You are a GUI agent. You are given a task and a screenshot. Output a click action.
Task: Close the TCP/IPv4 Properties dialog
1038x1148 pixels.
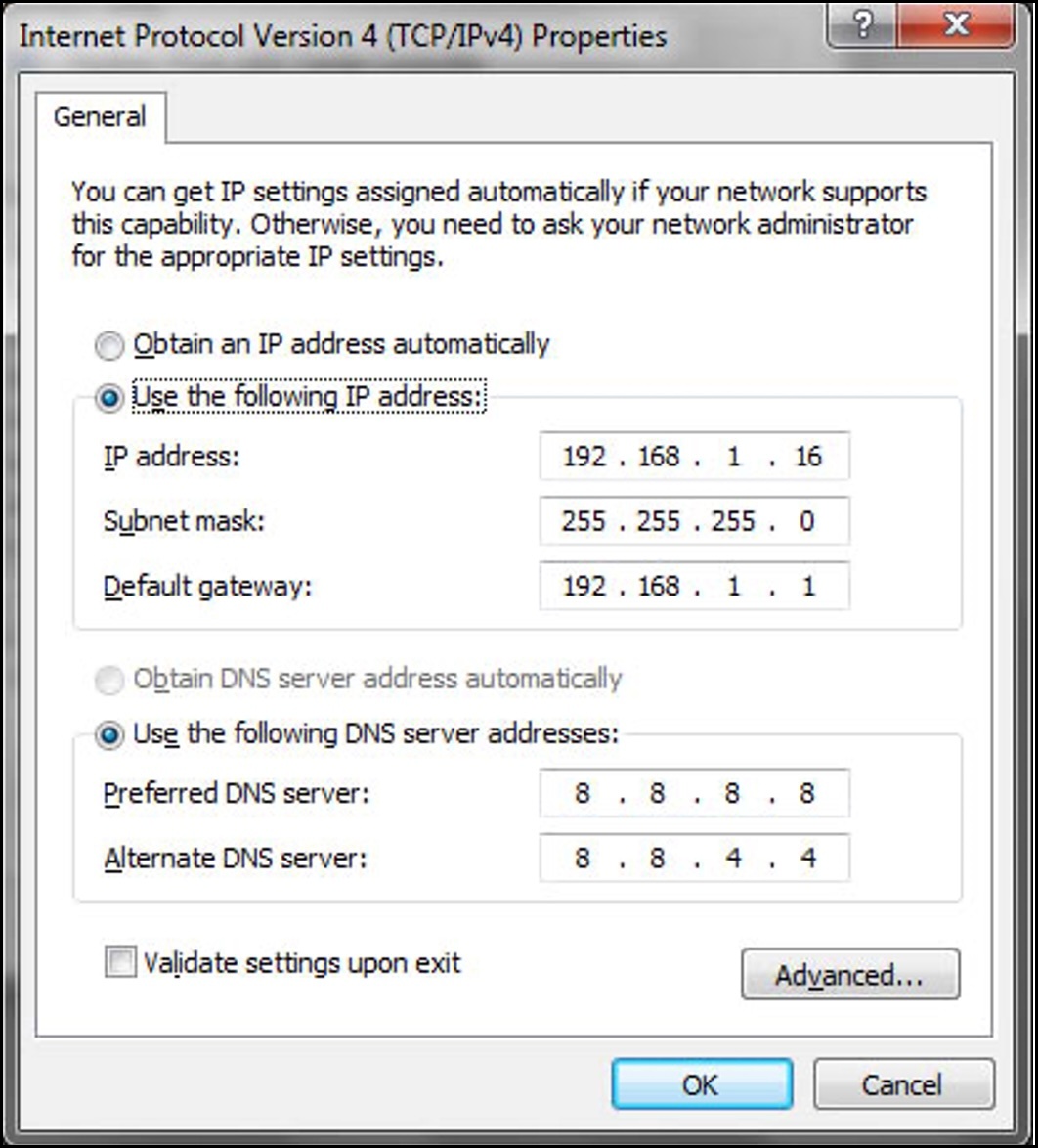pos(956,24)
